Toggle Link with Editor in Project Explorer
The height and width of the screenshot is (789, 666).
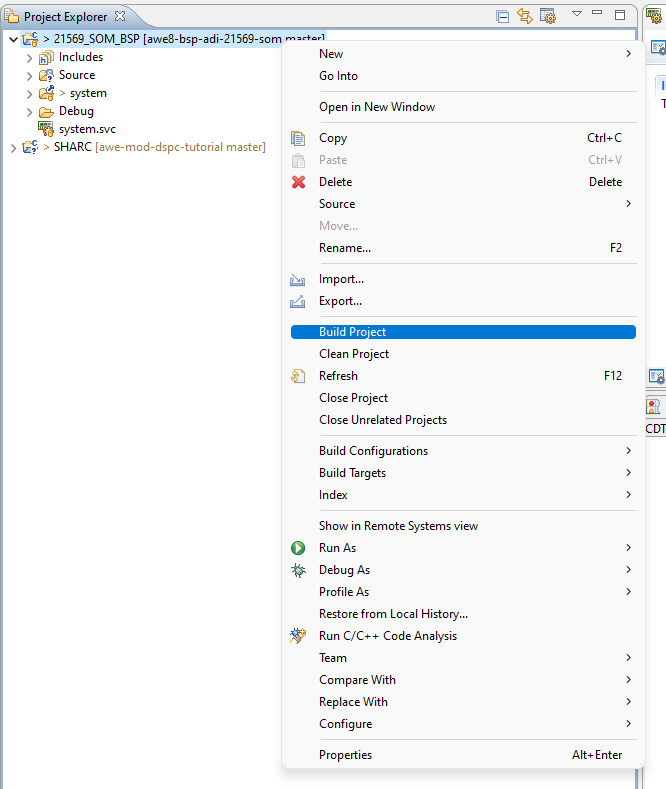click(x=525, y=16)
